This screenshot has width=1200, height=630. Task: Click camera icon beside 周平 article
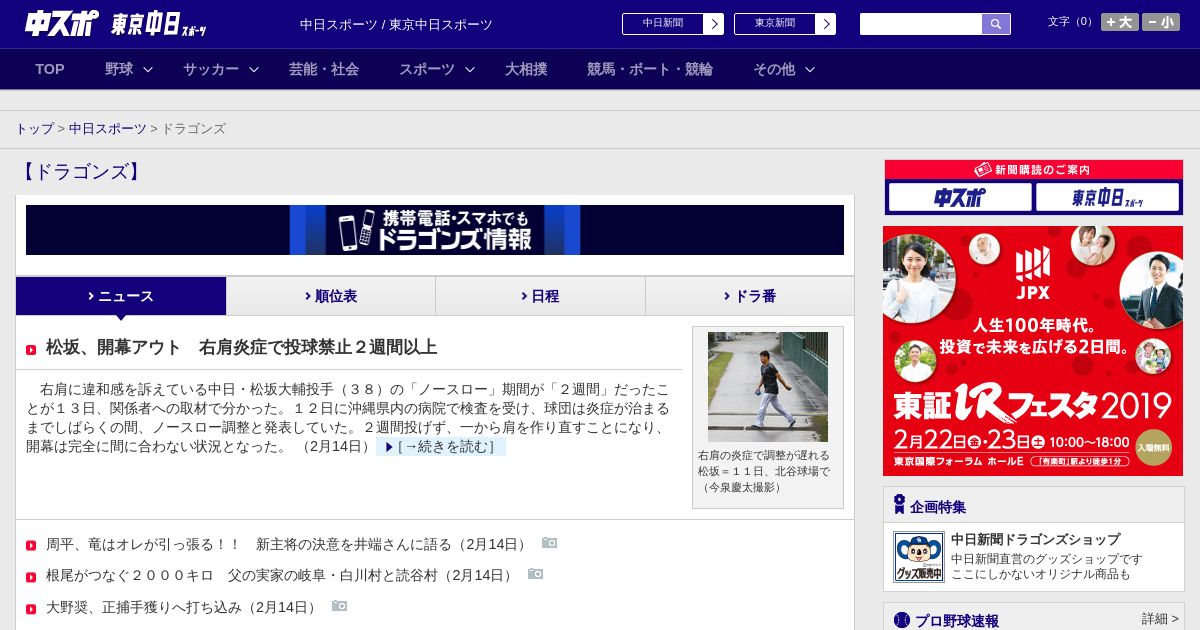549,543
